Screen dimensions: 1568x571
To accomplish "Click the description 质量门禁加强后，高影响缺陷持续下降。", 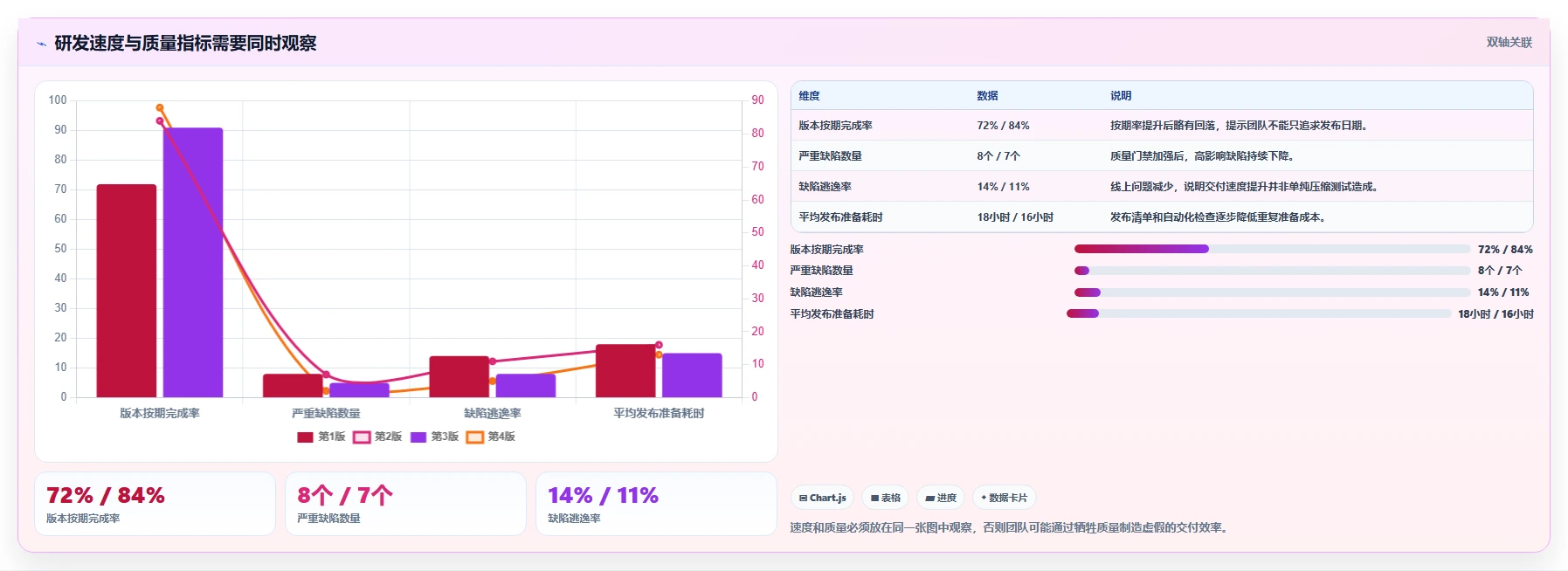I will (x=1203, y=156).
